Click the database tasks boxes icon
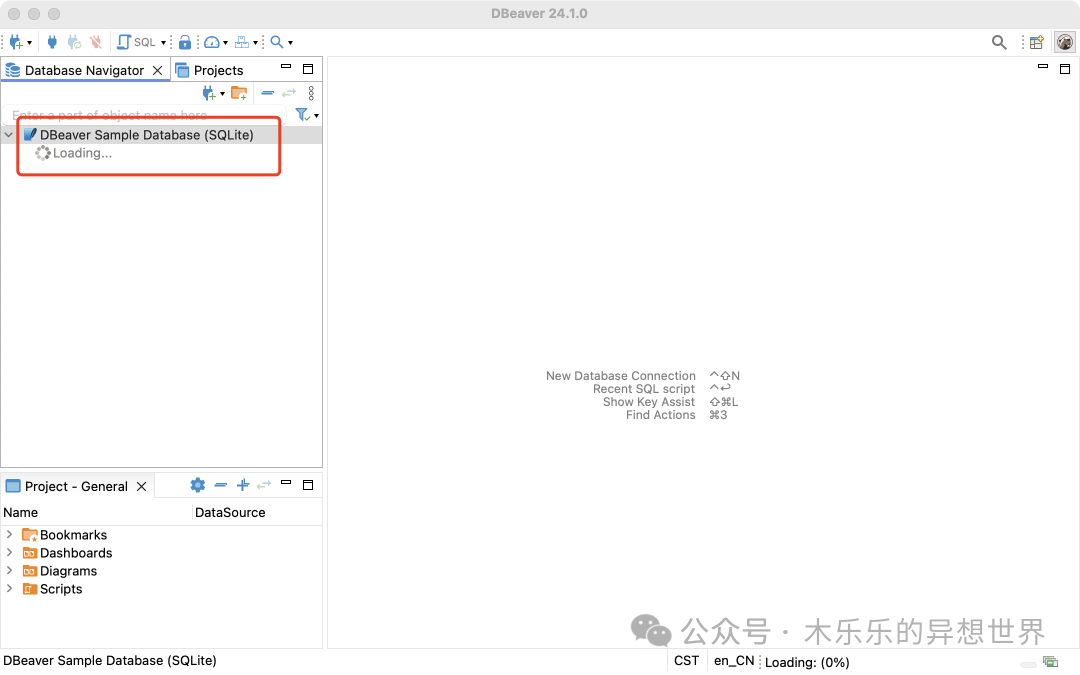 point(242,42)
